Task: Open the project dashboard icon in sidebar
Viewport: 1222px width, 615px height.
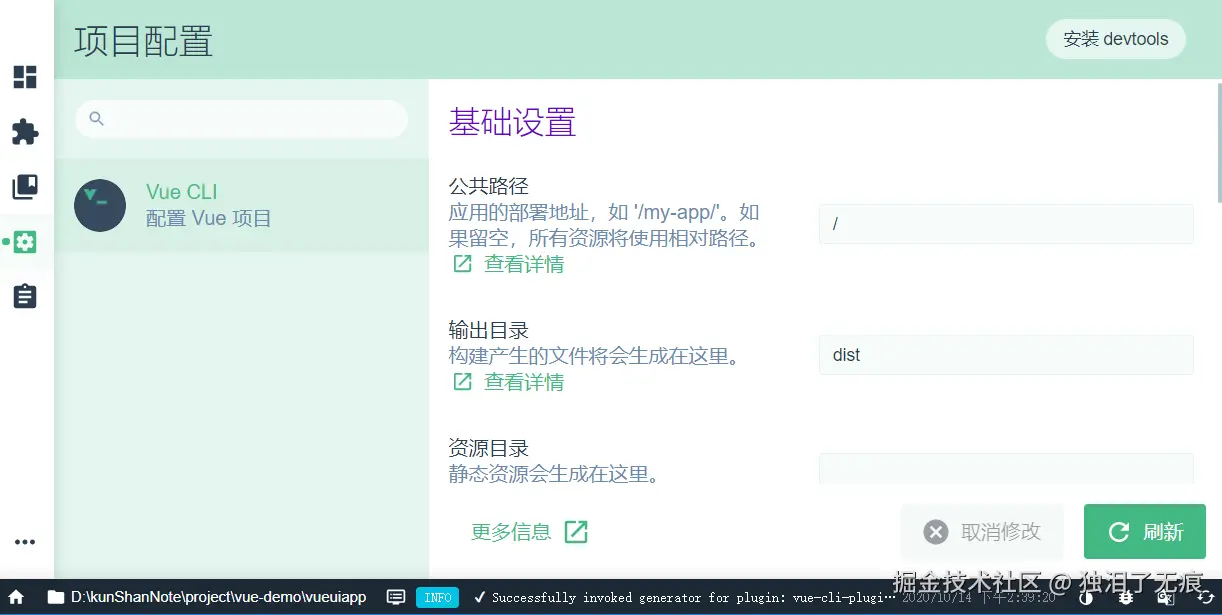Action: click(x=25, y=77)
